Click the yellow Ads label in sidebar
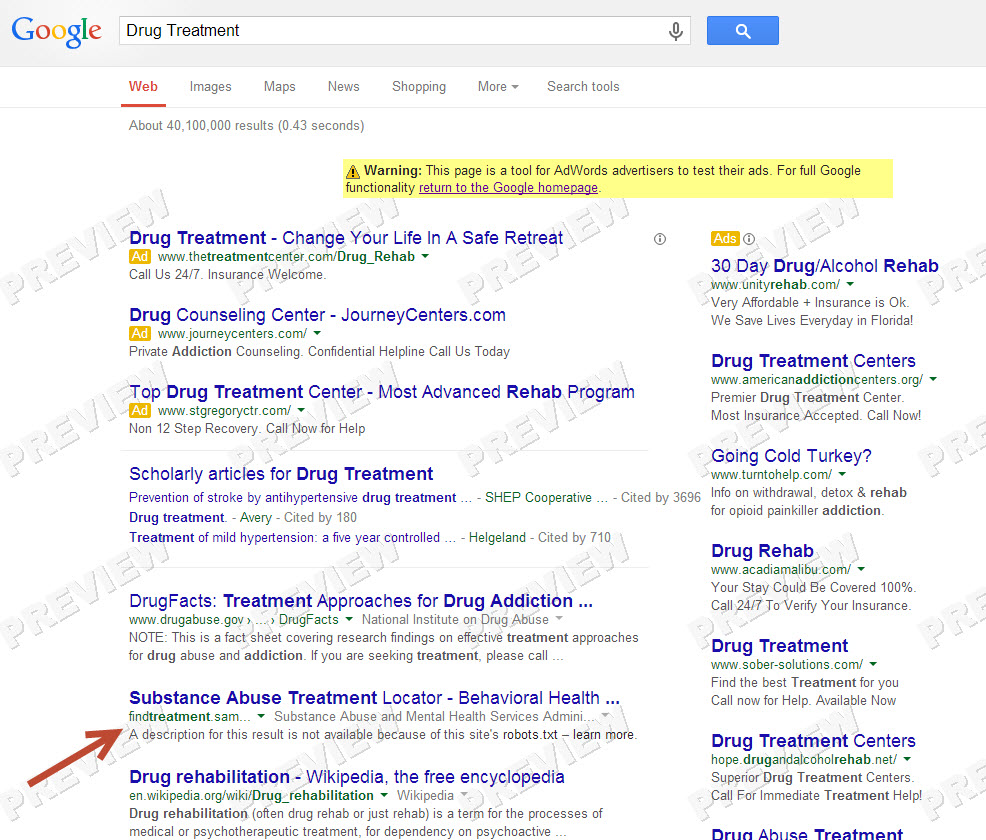 pos(725,239)
